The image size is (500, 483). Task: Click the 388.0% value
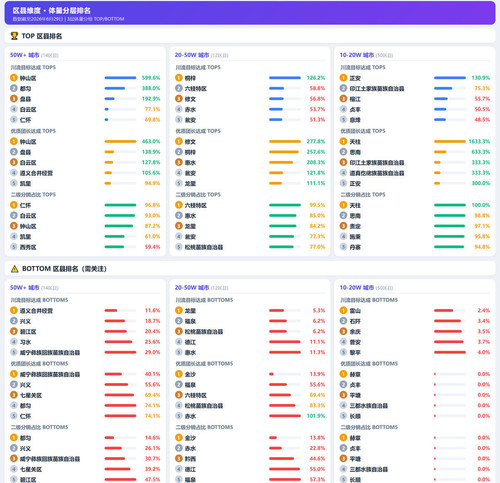(x=151, y=88)
